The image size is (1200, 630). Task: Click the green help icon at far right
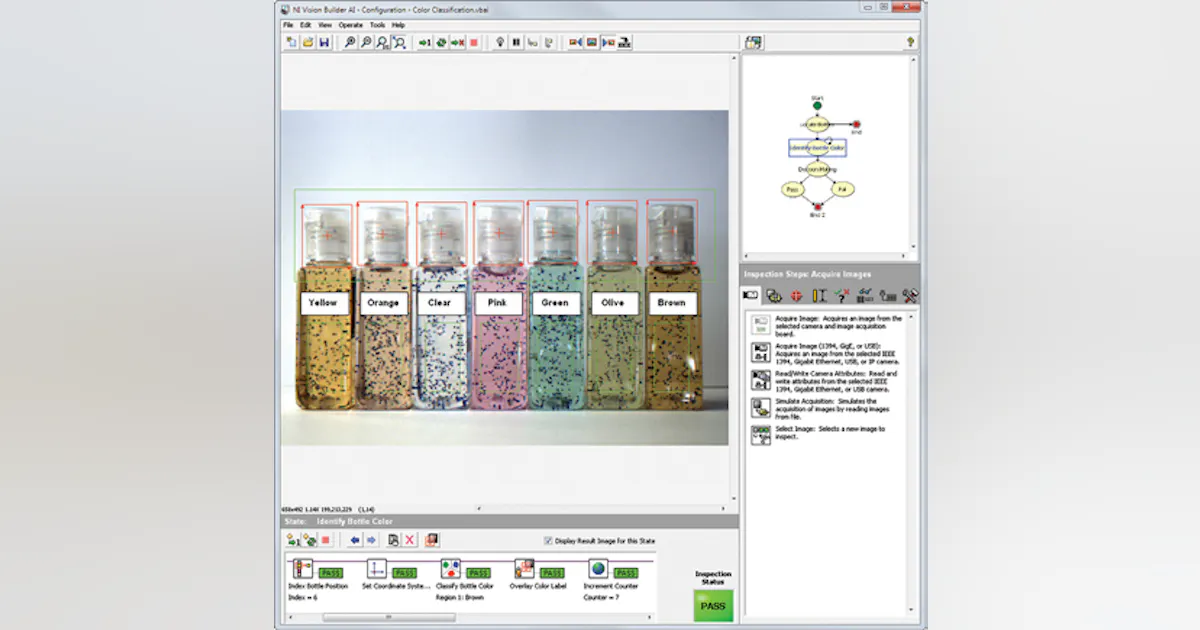911,42
